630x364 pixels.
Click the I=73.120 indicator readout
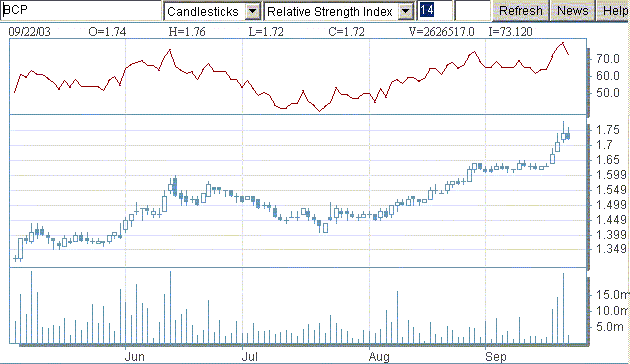pyautogui.click(x=510, y=31)
